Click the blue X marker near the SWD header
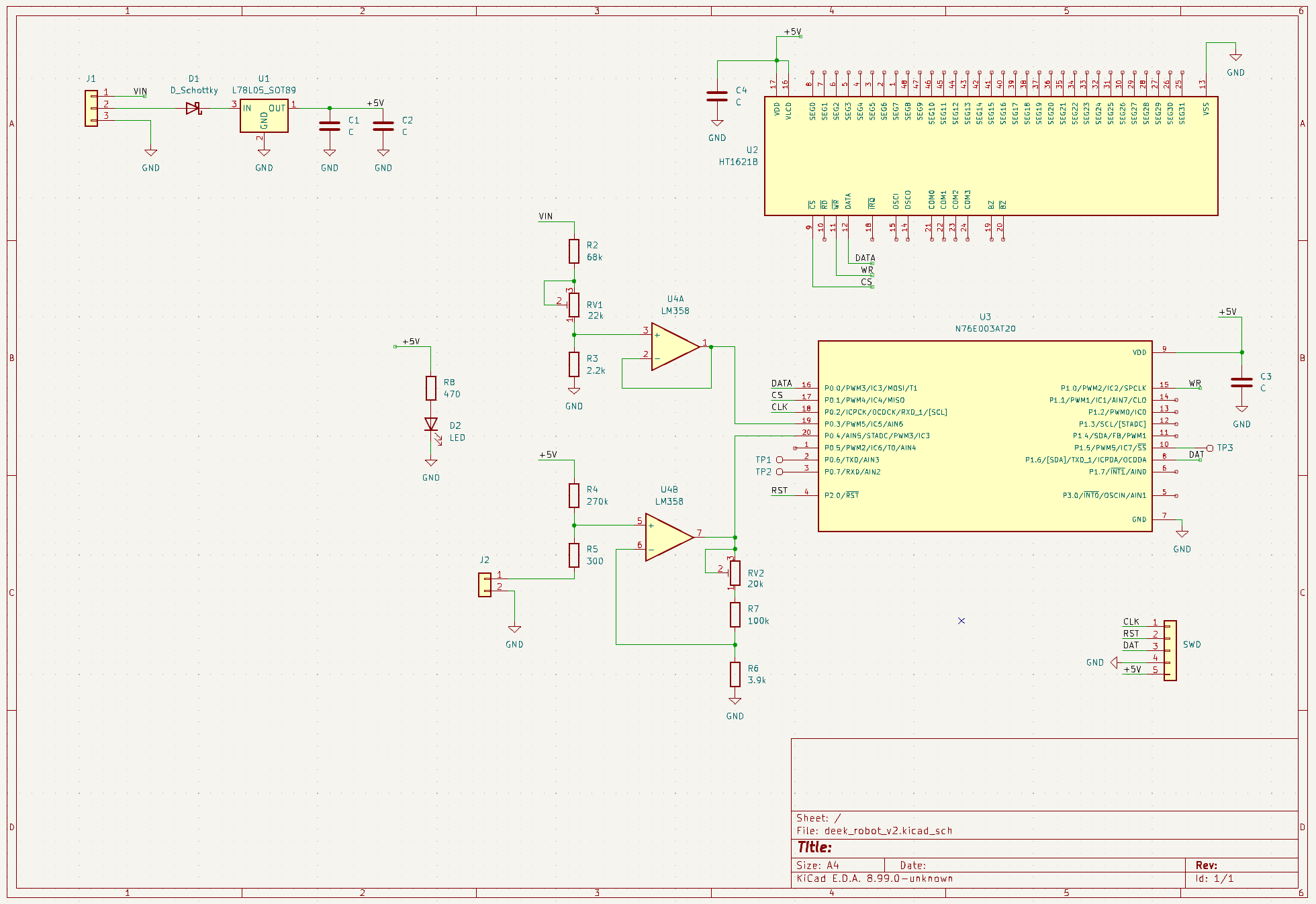Image resolution: width=1316 pixels, height=904 pixels. (x=961, y=621)
